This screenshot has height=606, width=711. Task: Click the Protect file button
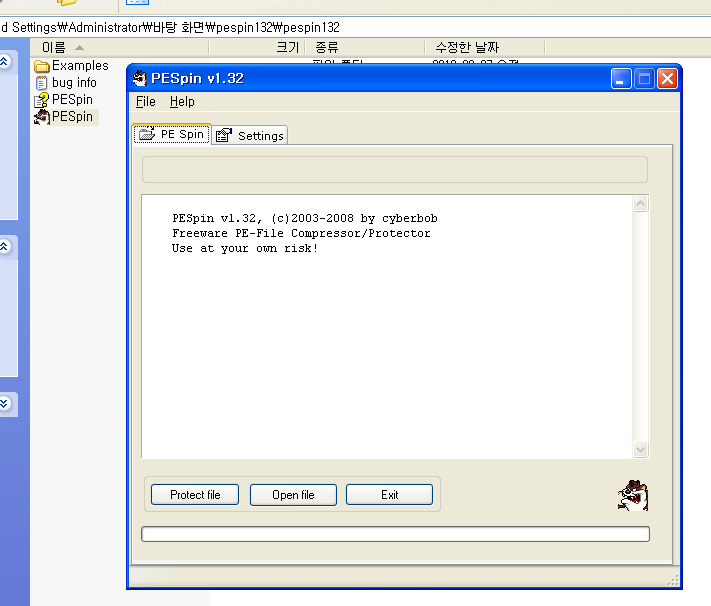[195, 495]
